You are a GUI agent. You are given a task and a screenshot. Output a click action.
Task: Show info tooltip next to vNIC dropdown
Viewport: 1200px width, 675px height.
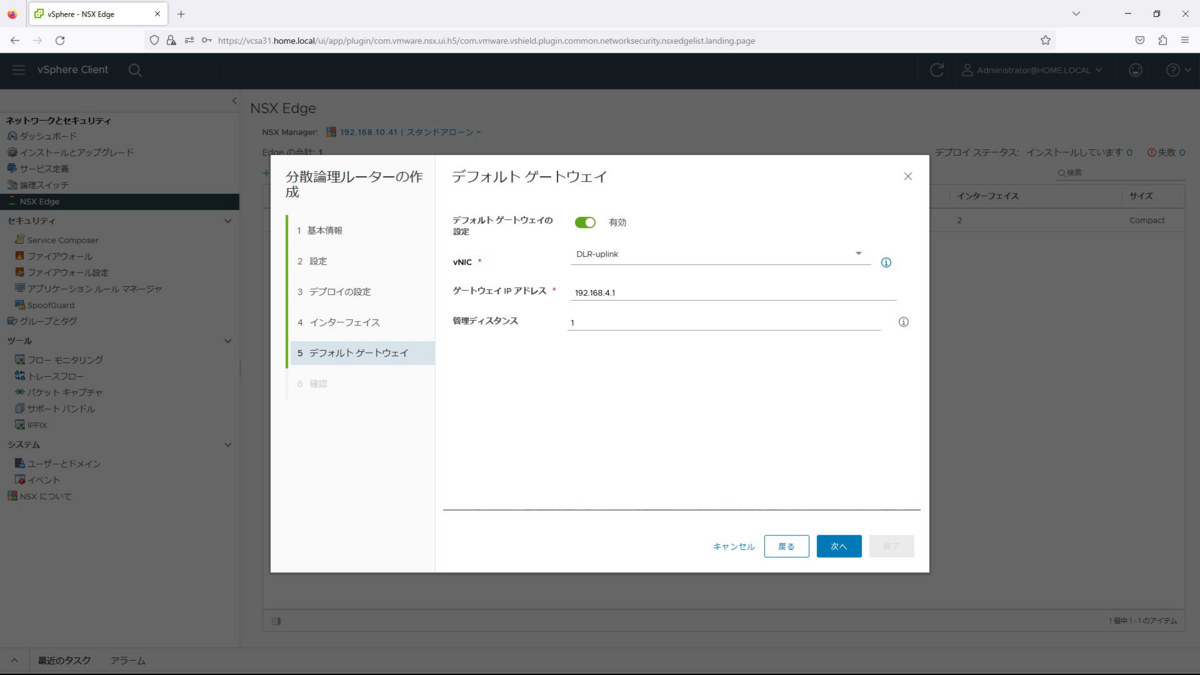click(886, 262)
